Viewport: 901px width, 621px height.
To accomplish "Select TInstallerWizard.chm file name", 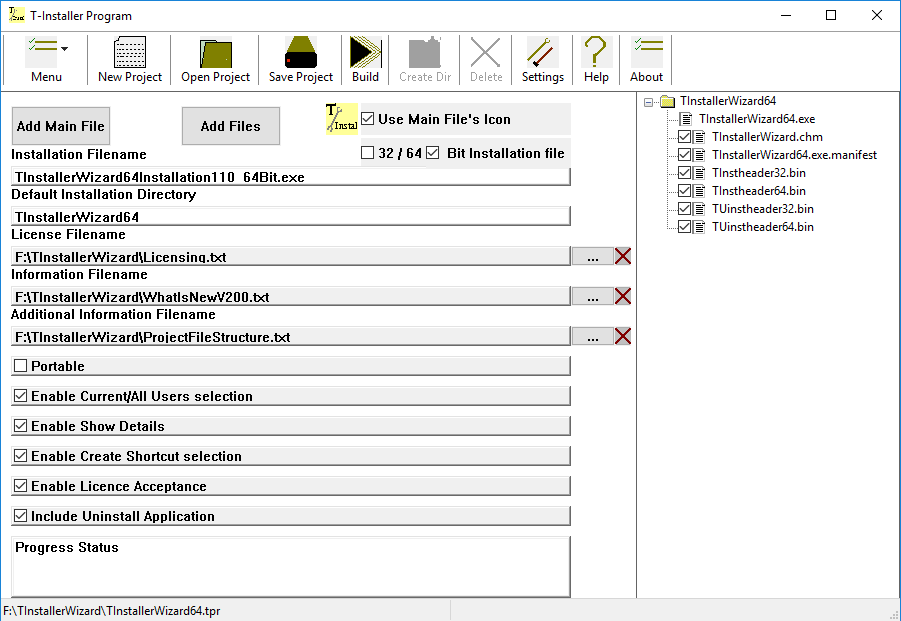I will [767, 137].
